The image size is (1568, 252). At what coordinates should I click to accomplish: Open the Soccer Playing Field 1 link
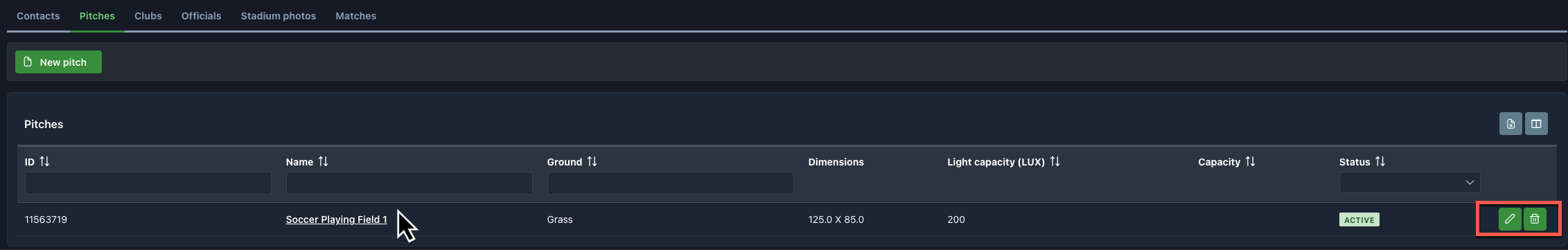click(x=336, y=219)
